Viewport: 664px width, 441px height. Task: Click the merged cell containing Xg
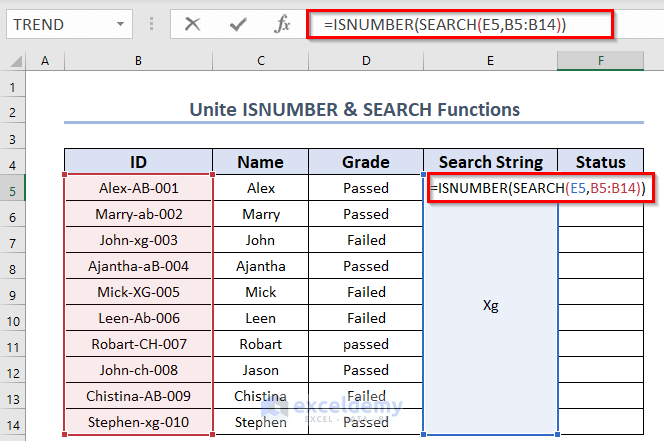[490, 306]
